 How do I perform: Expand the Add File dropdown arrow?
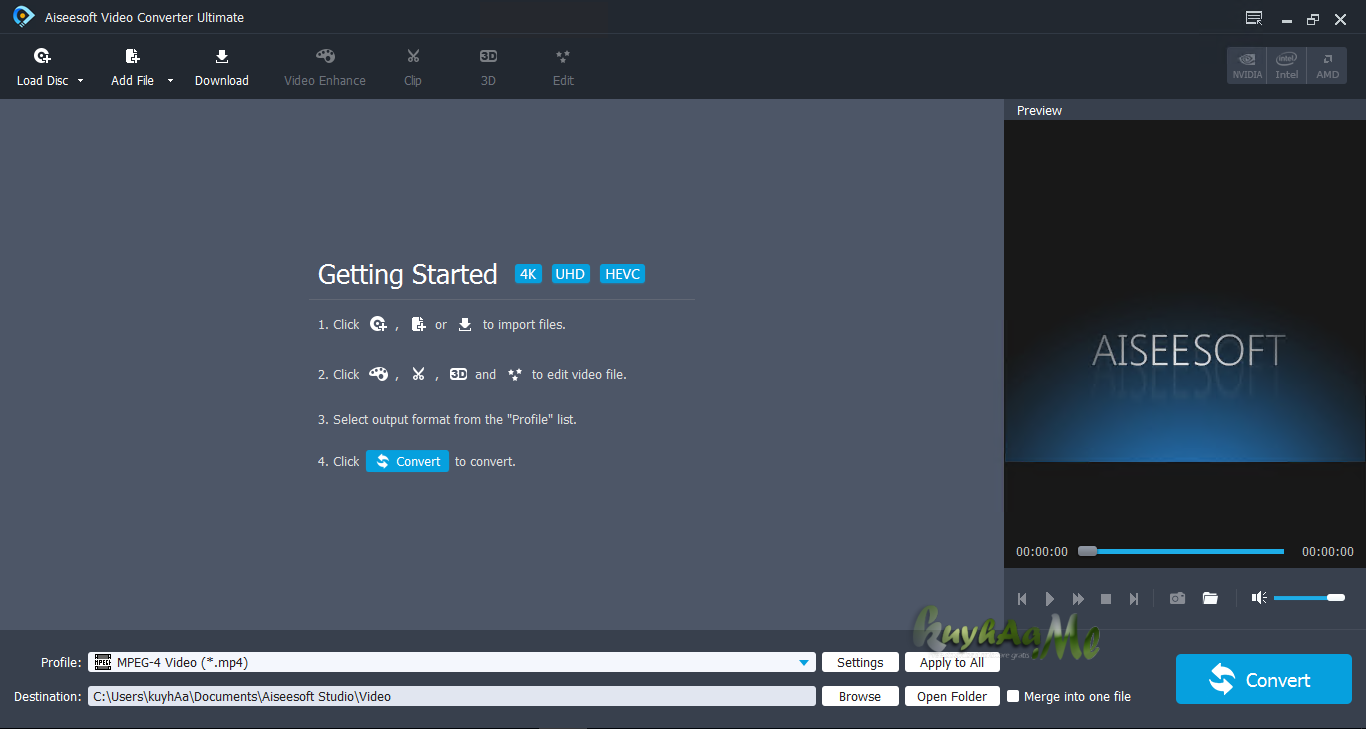[170, 81]
